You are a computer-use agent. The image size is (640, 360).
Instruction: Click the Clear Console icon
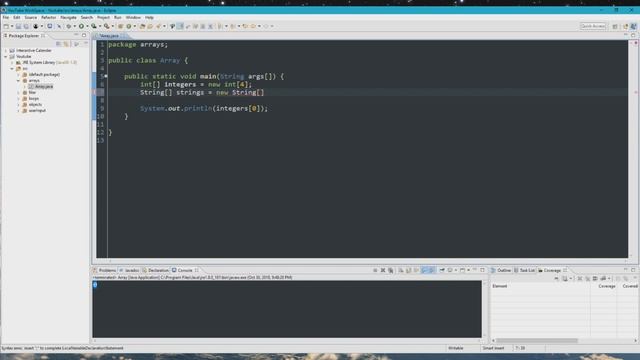click(x=401, y=270)
